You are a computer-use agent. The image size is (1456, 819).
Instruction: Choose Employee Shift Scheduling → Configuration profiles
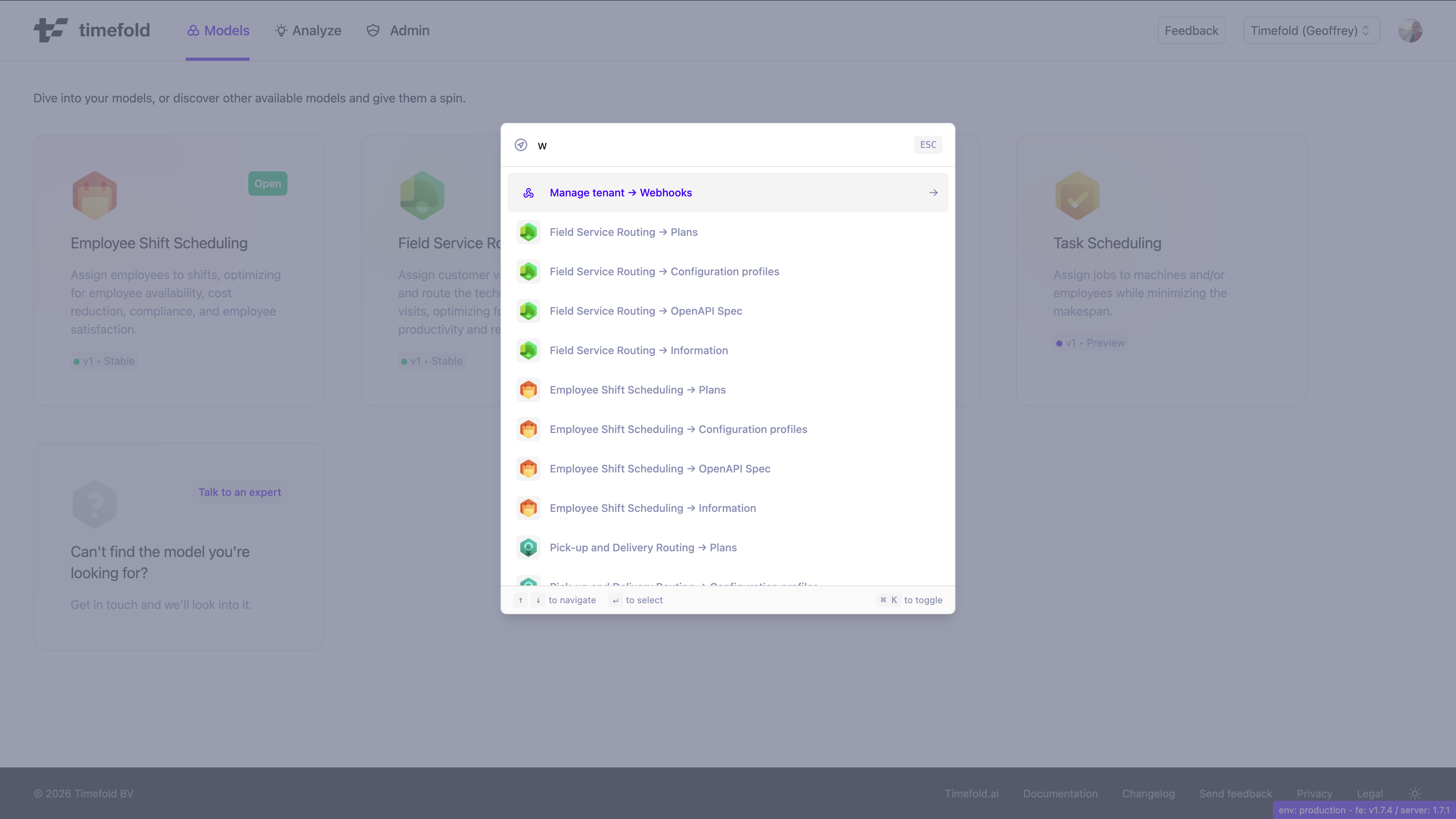pos(728,430)
